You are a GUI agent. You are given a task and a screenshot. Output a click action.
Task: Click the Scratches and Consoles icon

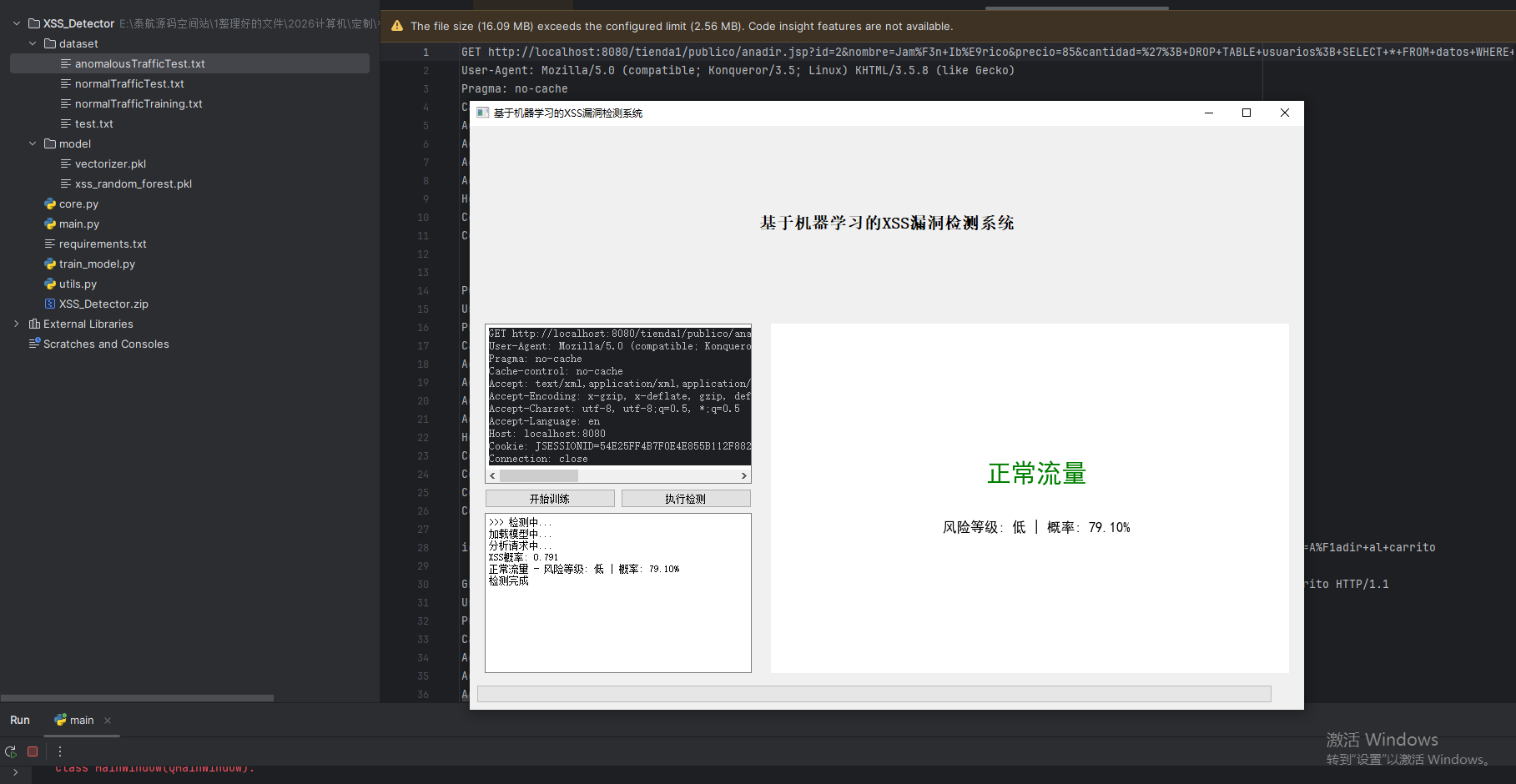[34, 343]
